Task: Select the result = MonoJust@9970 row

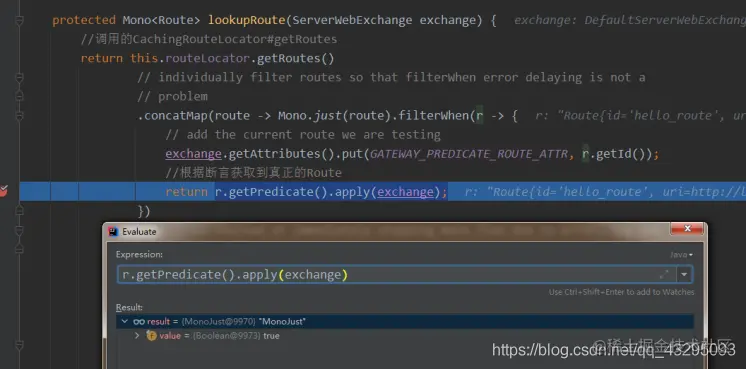Action: tap(405, 321)
